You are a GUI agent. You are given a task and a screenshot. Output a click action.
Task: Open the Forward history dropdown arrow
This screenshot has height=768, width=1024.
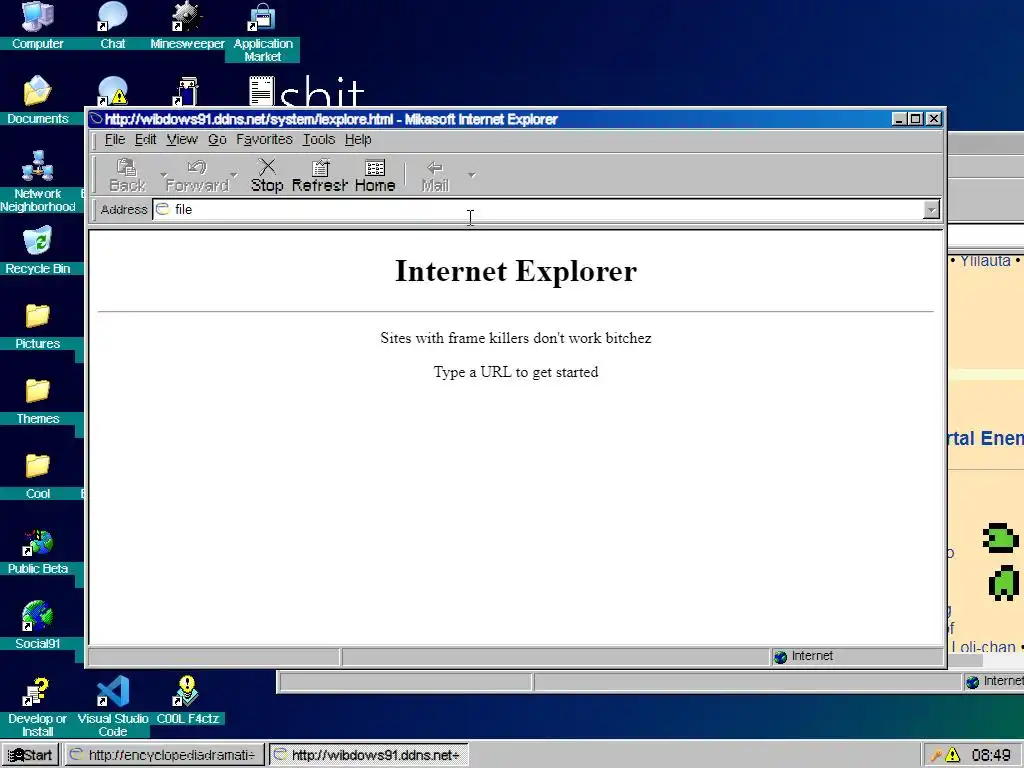tap(234, 175)
